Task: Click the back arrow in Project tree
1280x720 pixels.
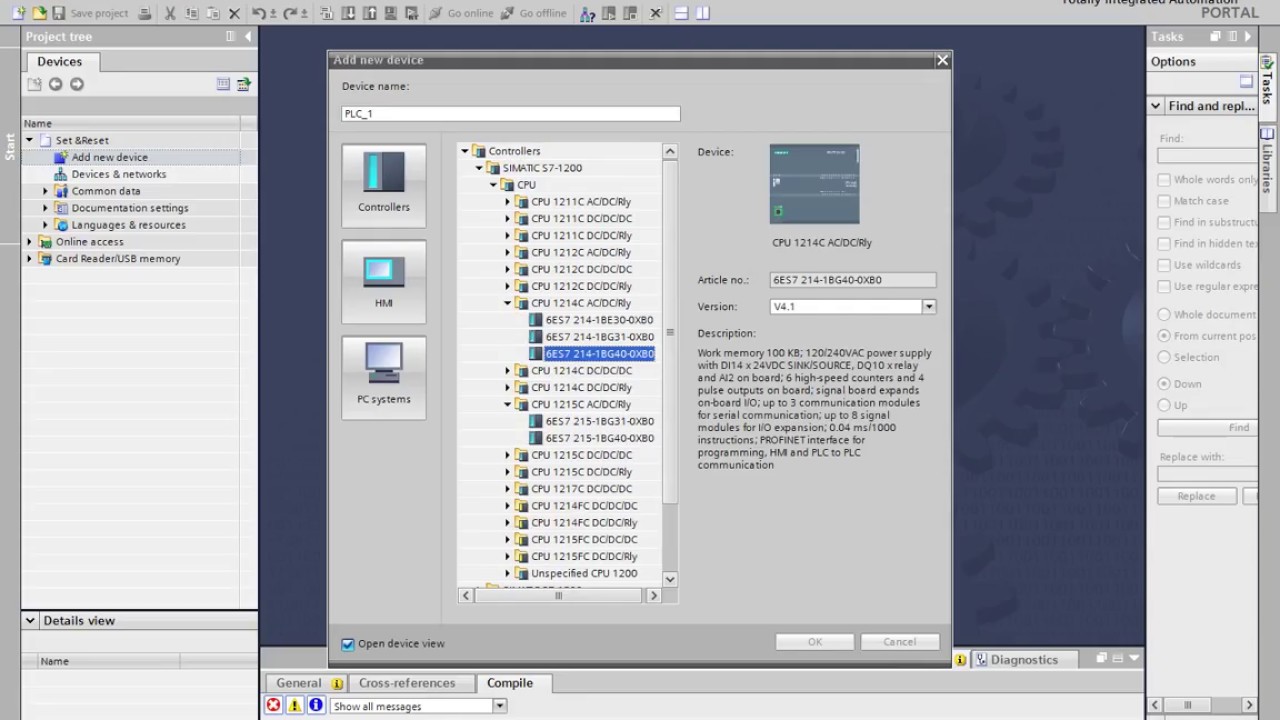Action: coord(56,84)
